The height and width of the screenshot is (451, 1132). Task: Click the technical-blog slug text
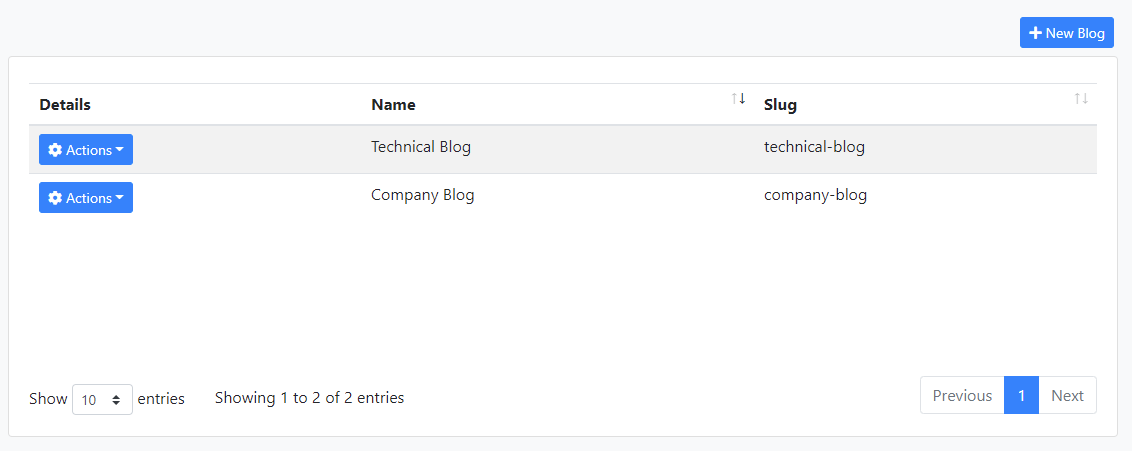click(x=814, y=147)
